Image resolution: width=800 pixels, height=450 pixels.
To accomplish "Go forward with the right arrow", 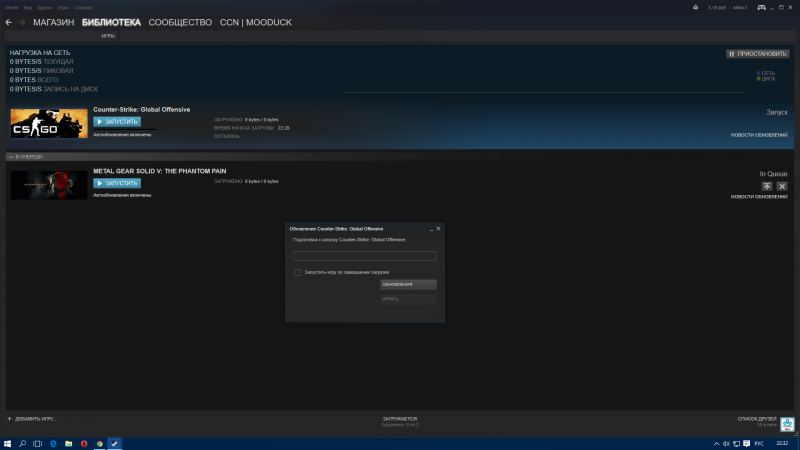I will click(x=22, y=22).
